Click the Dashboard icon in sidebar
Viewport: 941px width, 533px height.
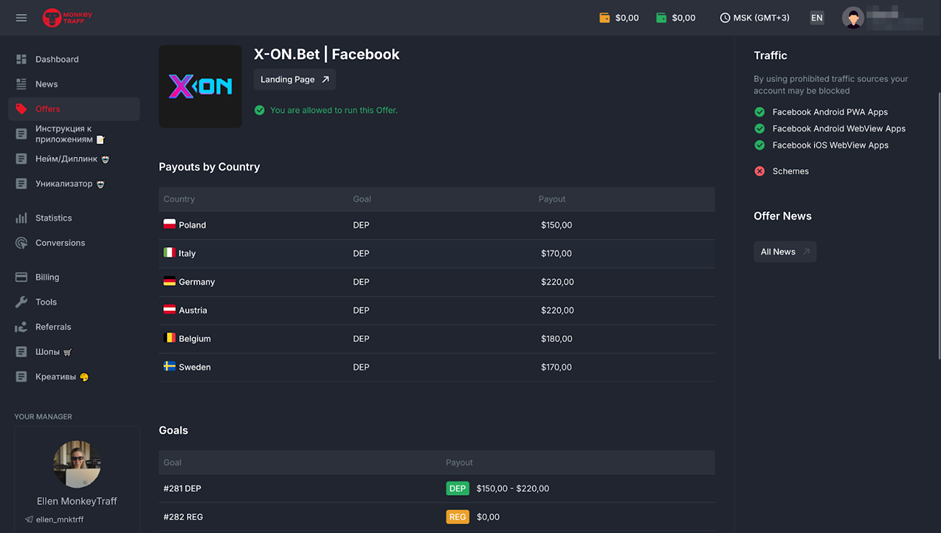(21, 59)
